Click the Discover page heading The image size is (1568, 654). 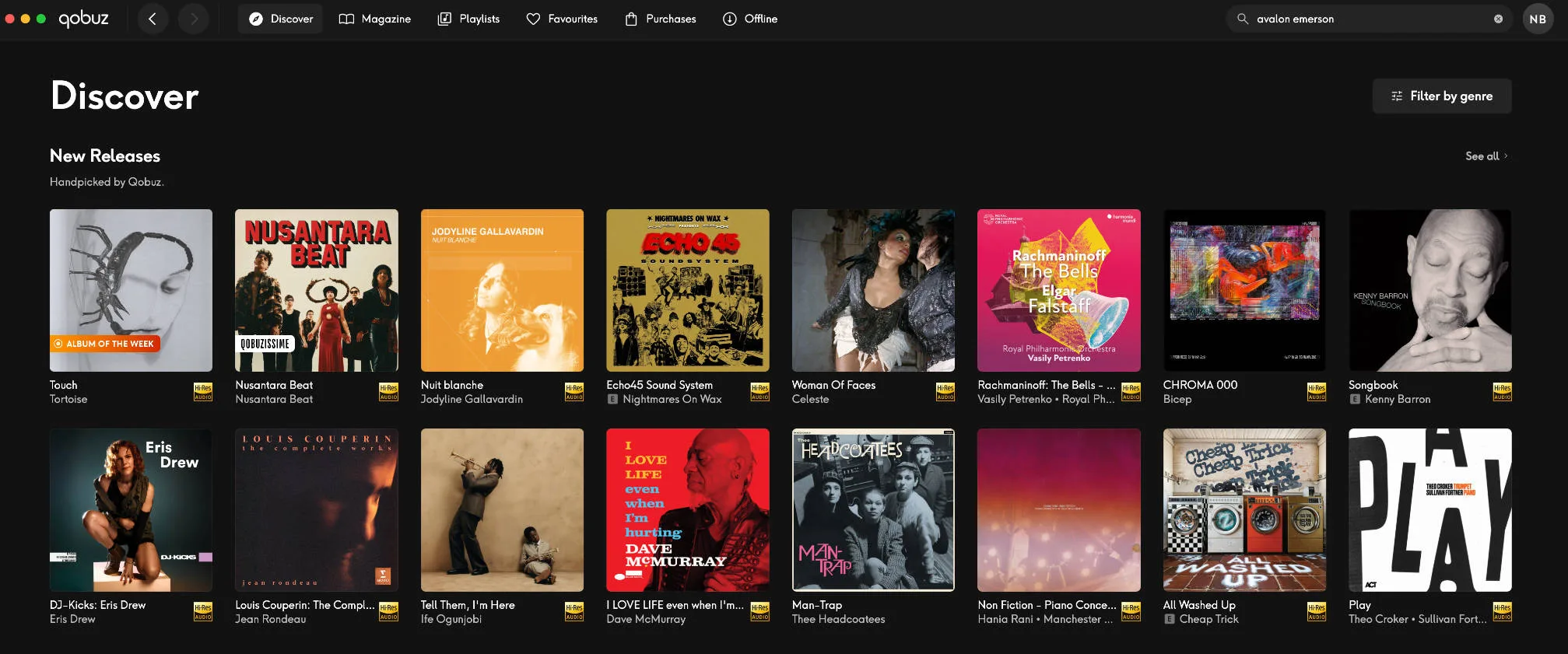click(x=125, y=96)
